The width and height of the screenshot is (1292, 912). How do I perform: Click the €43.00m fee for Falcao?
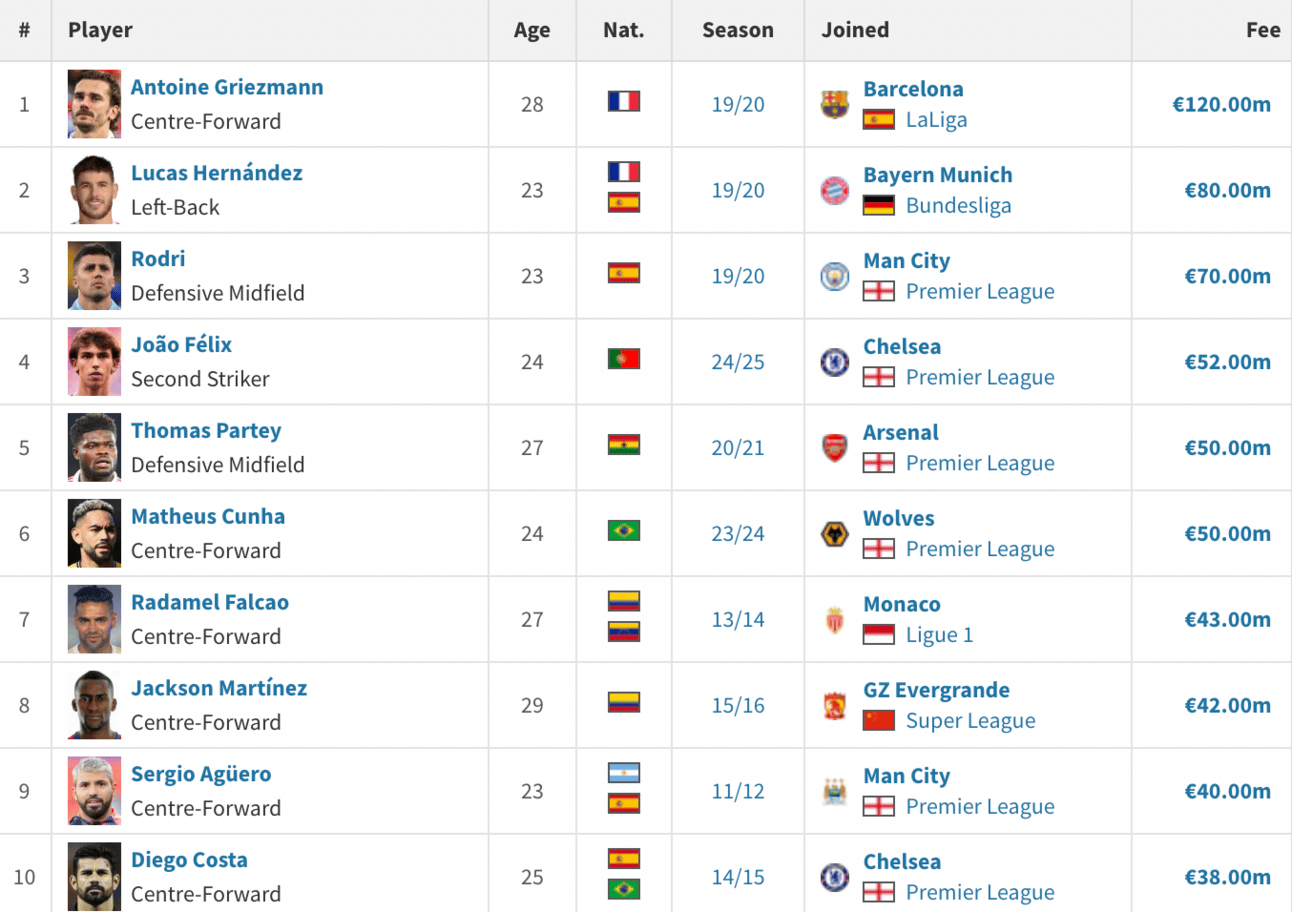[x=1228, y=620]
